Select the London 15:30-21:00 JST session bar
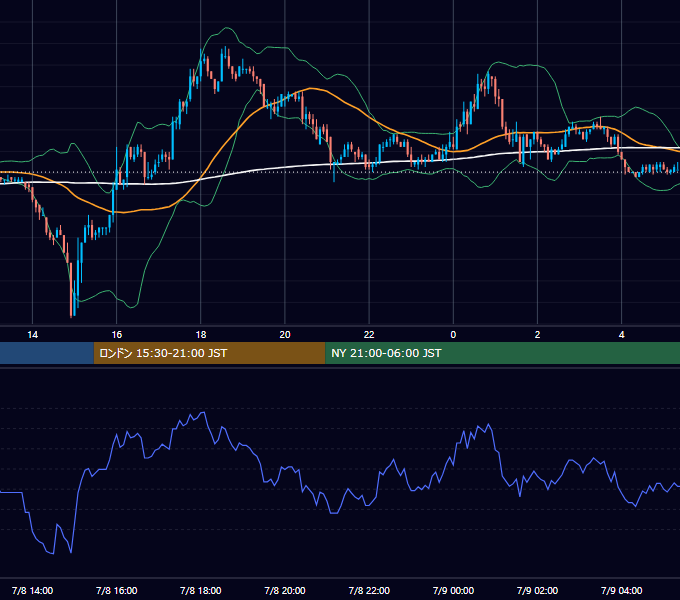The width and height of the screenshot is (680, 600). pyautogui.click(x=209, y=353)
